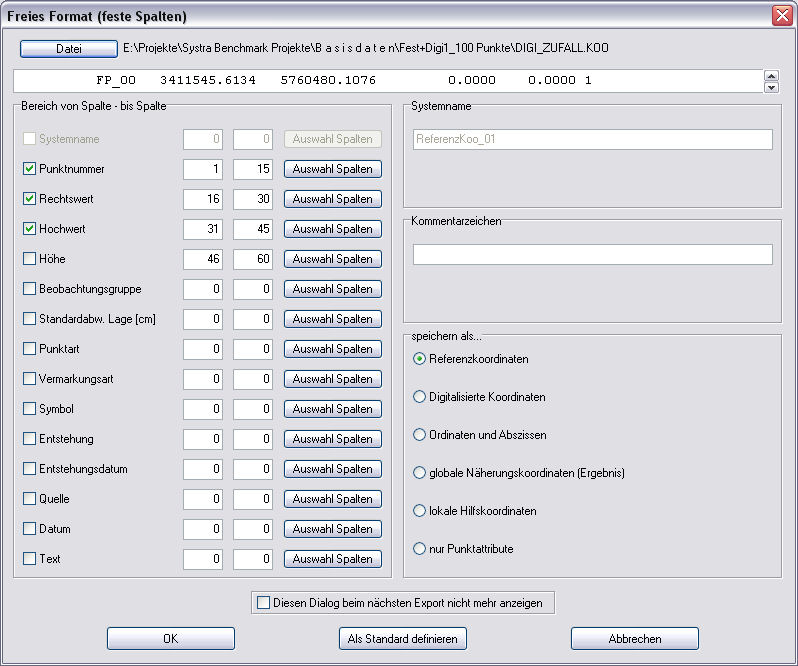This screenshot has height=666, width=798.
Task: Select nur Punktattribute radio button
Action: pyautogui.click(x=420, y=549)
